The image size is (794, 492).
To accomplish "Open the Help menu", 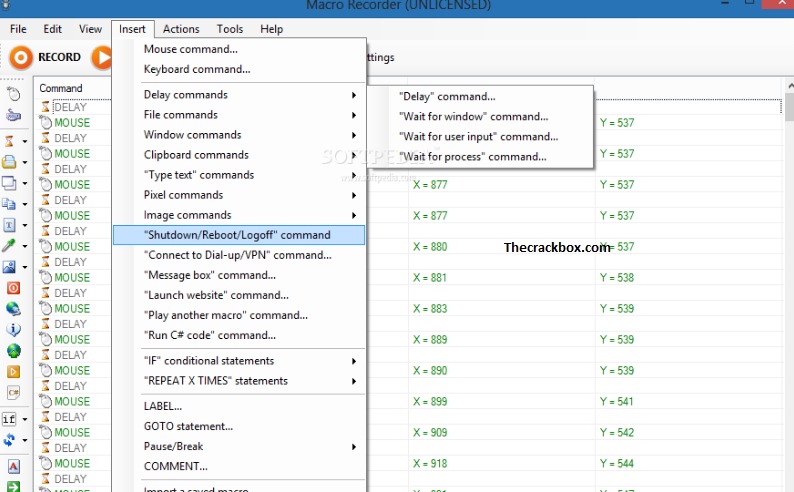I will [271, 29].
